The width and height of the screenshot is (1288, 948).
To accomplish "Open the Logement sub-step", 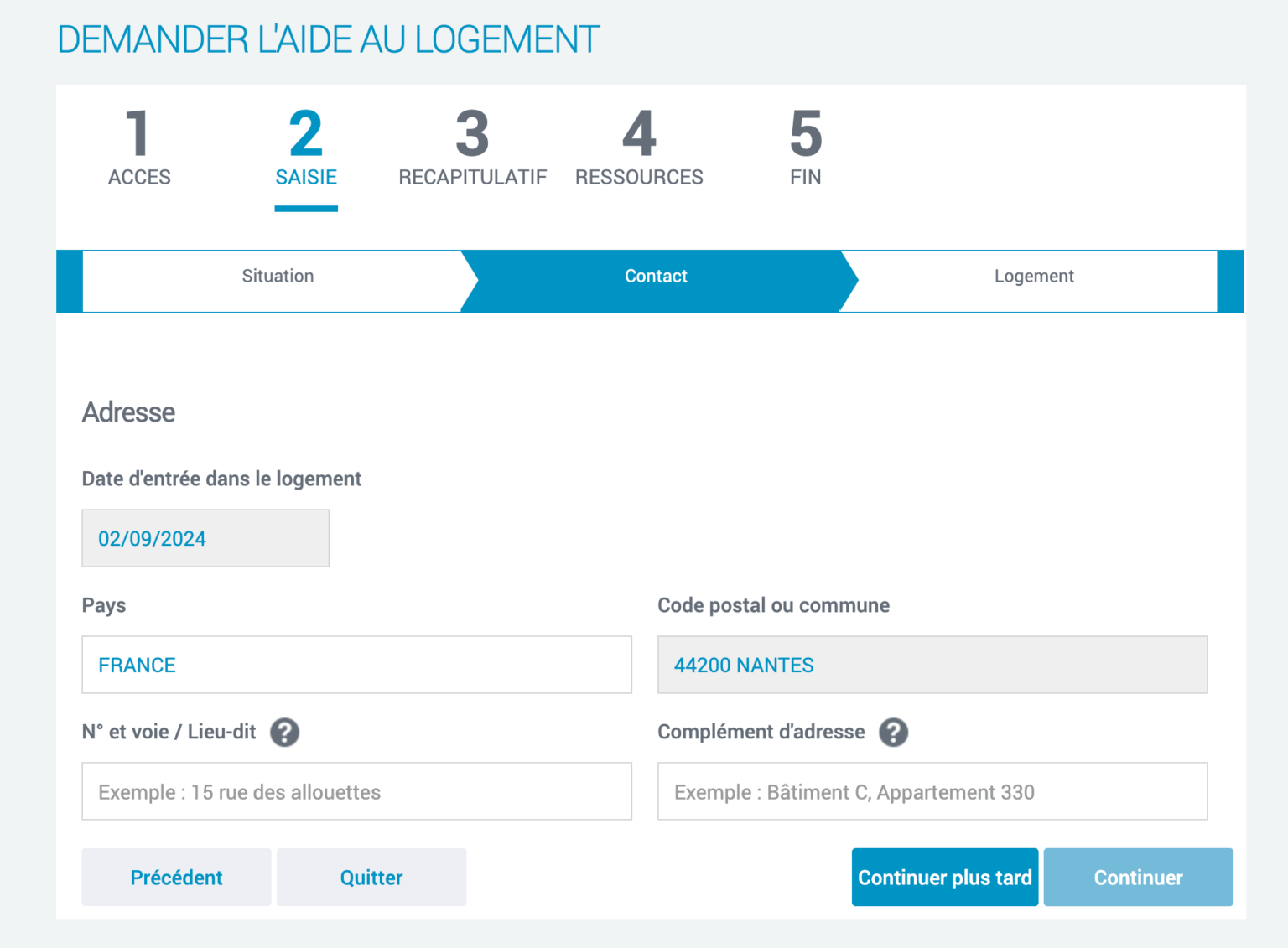I will pos(1033,277).
